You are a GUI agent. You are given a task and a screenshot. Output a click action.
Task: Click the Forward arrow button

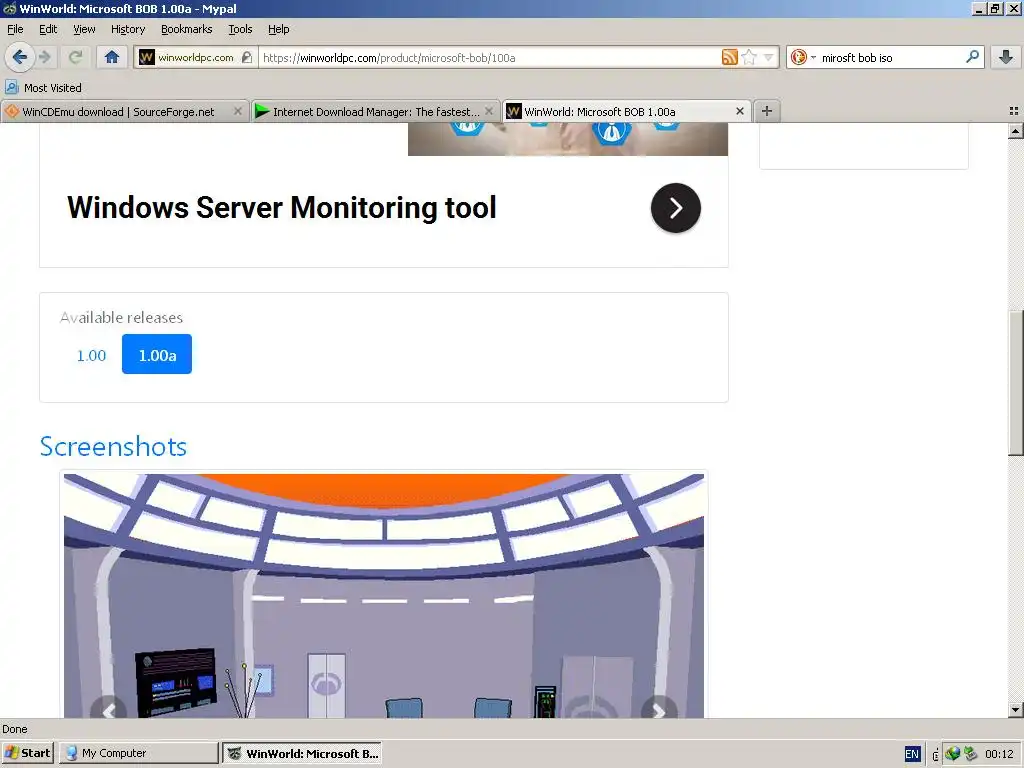[45, 57]
